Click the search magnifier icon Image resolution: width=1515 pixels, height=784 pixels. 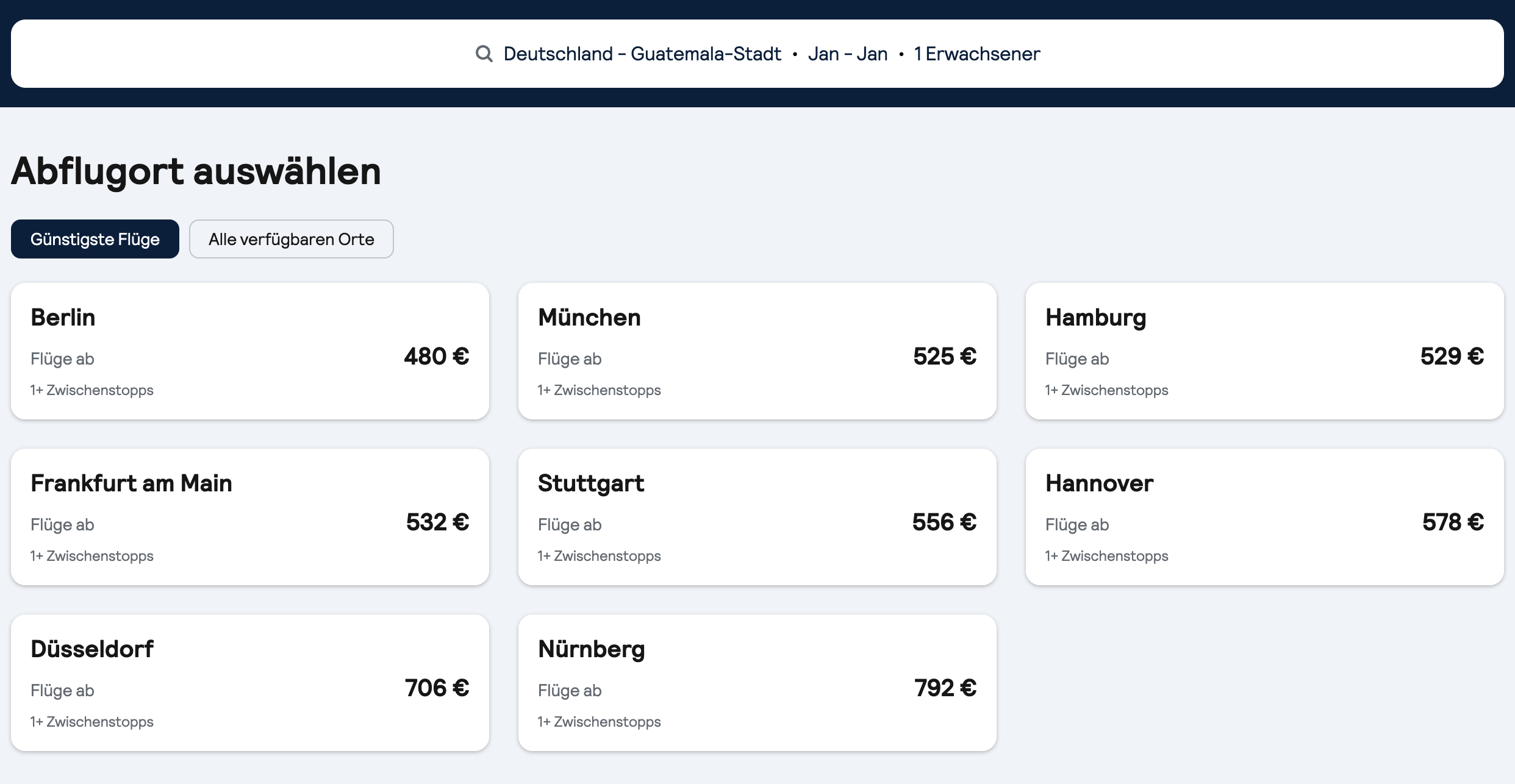coord(484,54)
